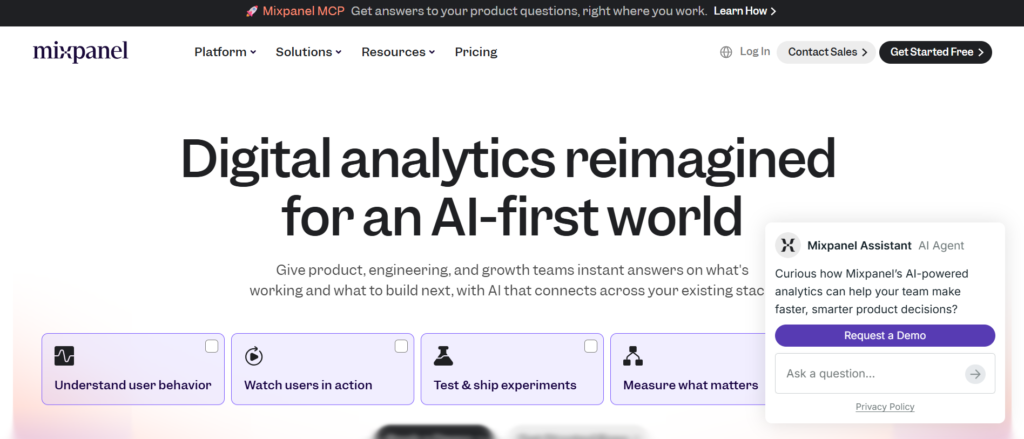Image resolution: width=1024 pixels, height=439 pixels.
Task: Expand the Resources dropdown menu
Action: (x=398, y=52)
